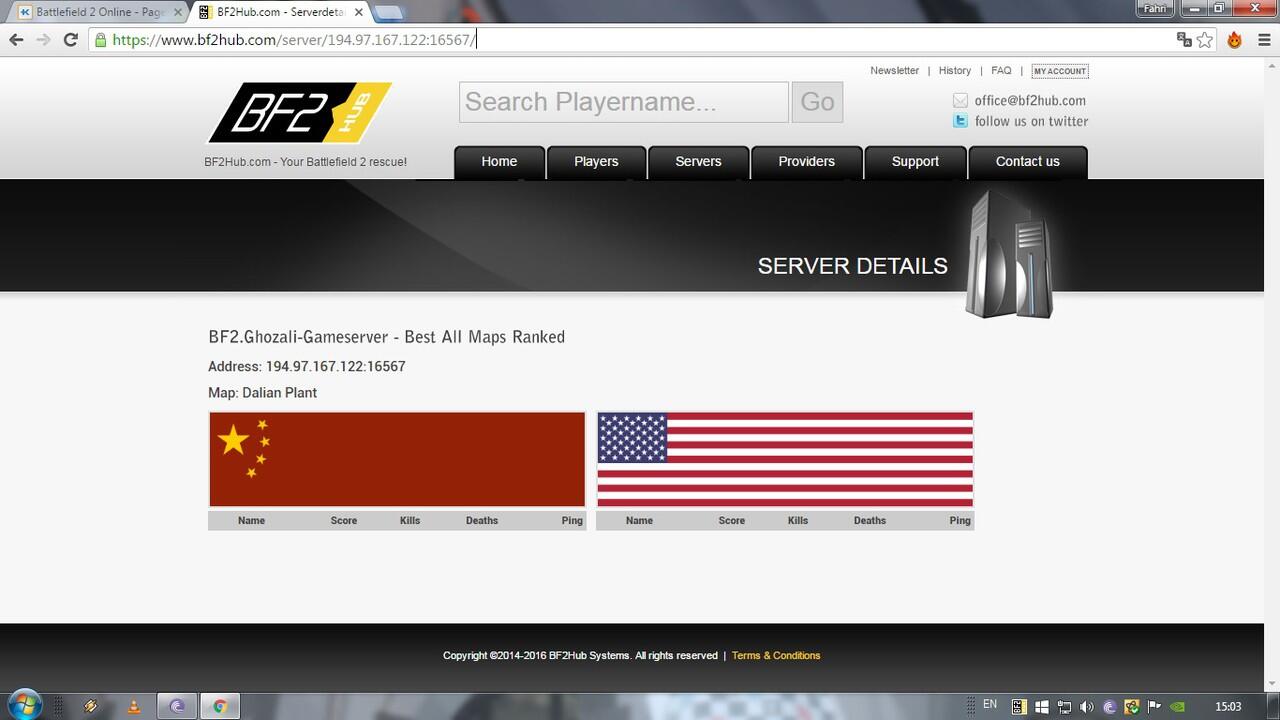The image size is (1280, 720).
Task: Click 'Kills' header in the US team table
Action: click(798, 521)
